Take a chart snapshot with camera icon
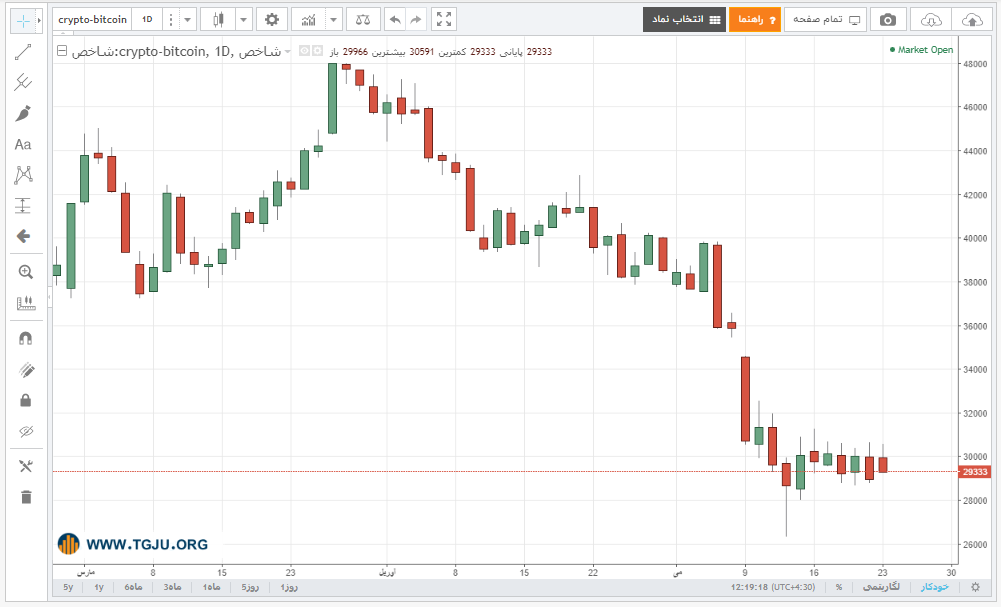 pyautogui.click(x=887, y=20)
